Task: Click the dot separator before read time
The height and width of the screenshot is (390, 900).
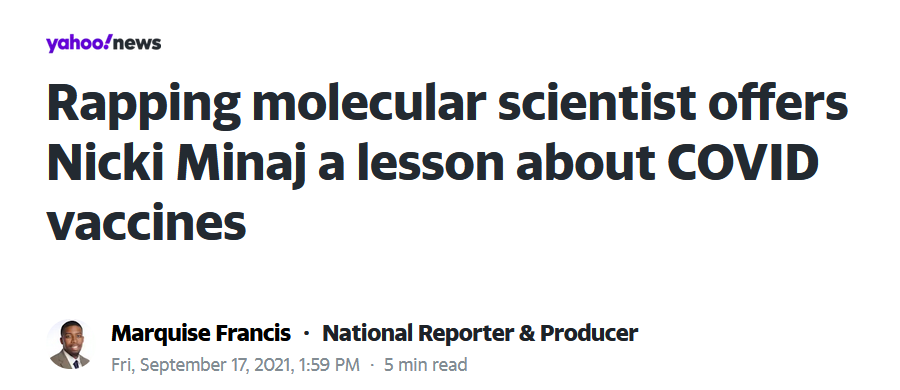Action: click(x=372, y=365)
